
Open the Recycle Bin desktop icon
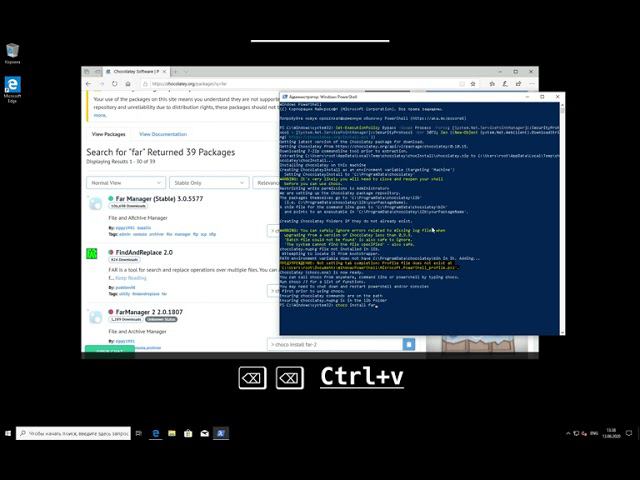click(12, 53)
